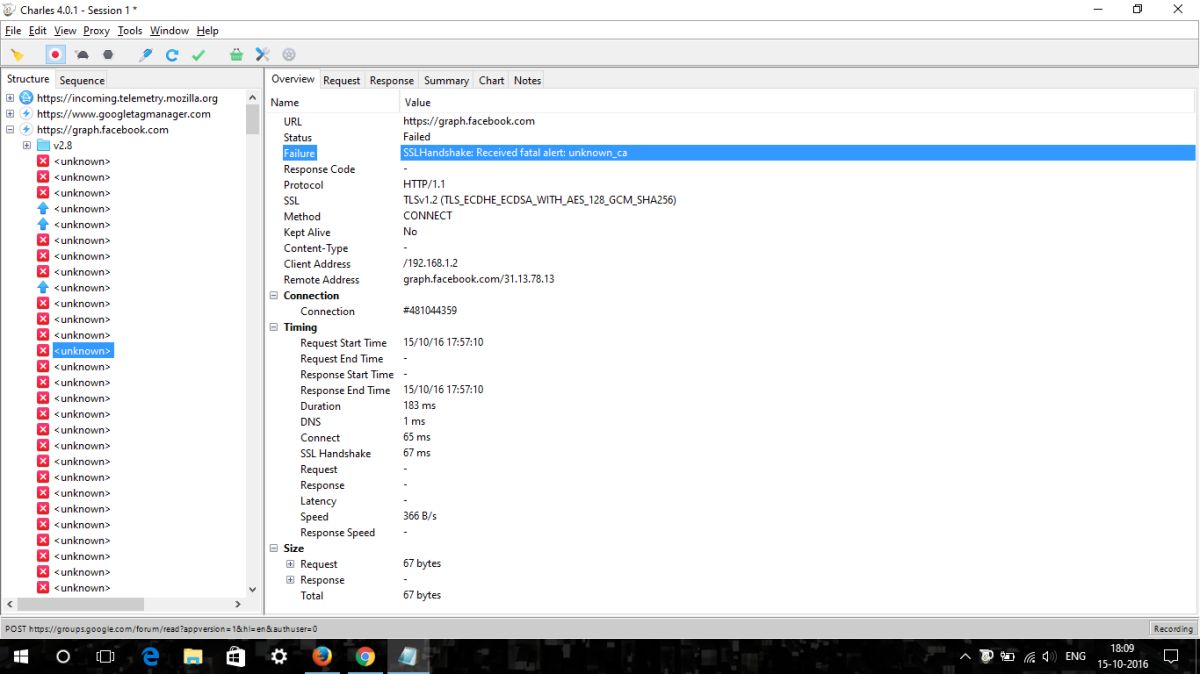Select the highlighted <unknown> tree entry
Viewport: 1200px width, 674px height.
coord(82,351)
